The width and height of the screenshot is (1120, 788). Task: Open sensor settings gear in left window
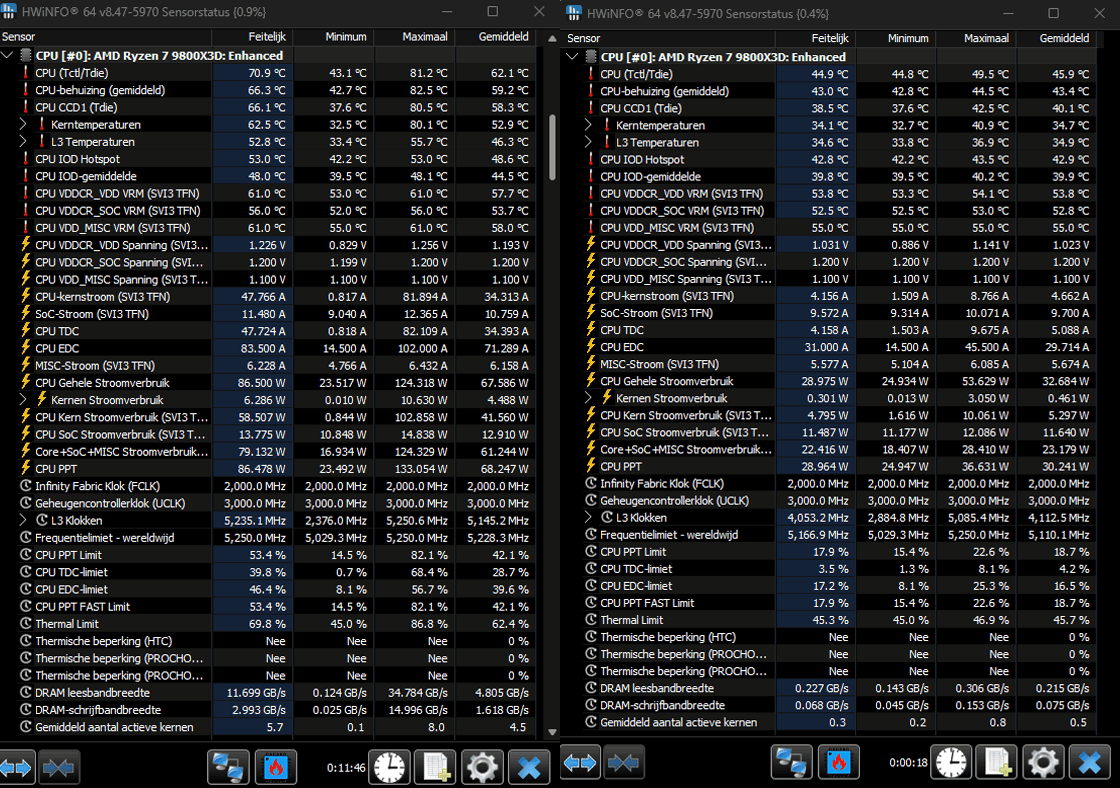pyautogui.click(x=482, y=768)
